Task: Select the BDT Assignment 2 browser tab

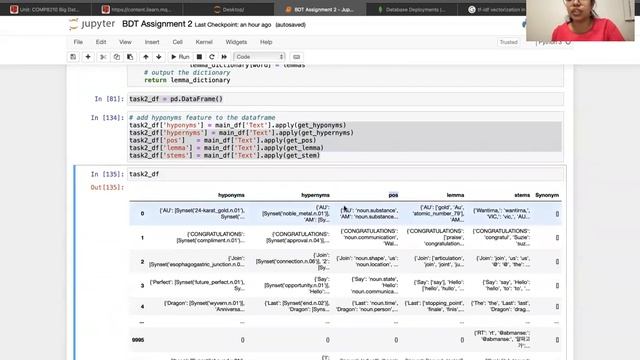Action: 320,9
